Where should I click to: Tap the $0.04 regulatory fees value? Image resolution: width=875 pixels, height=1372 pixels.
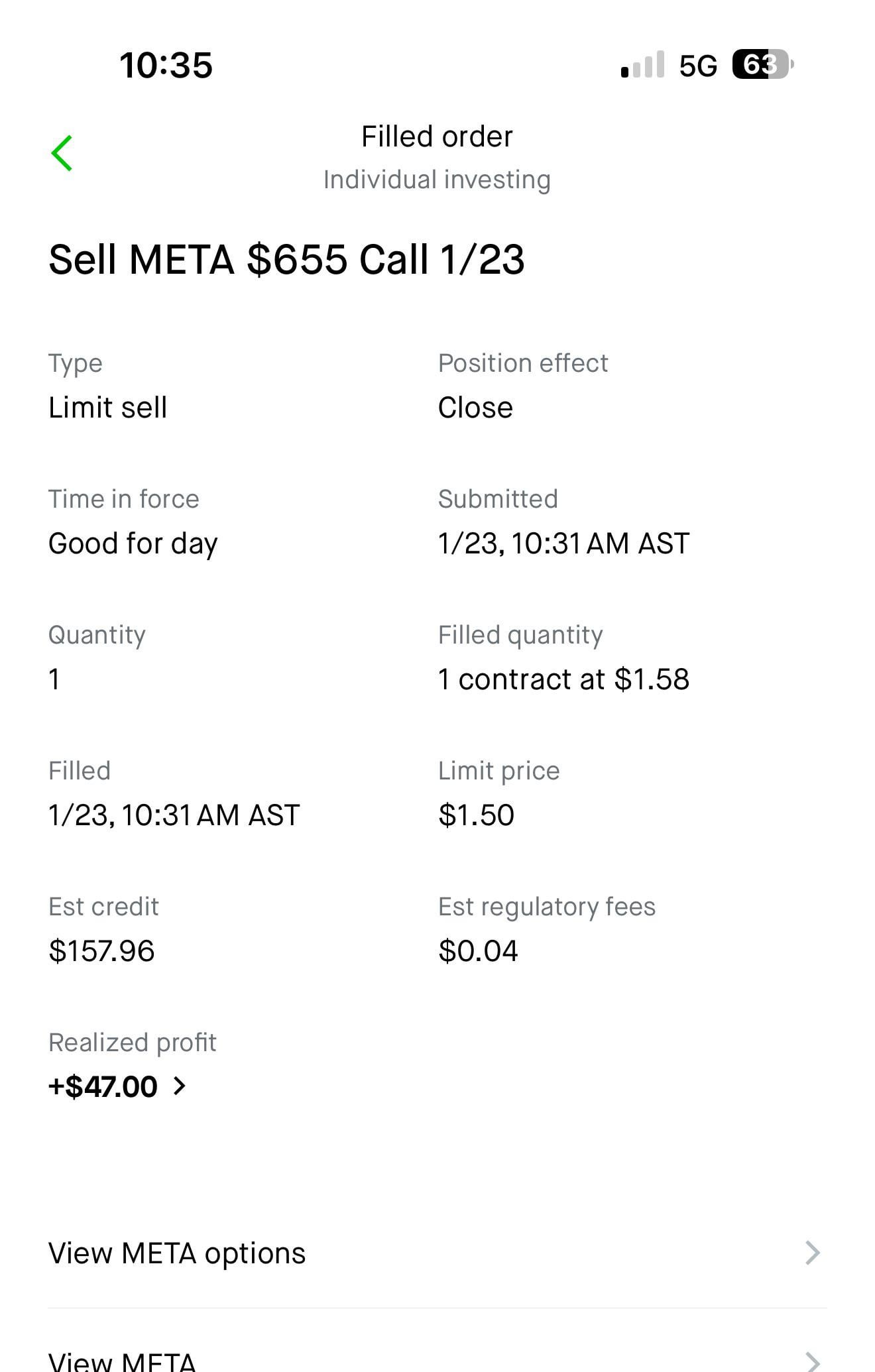point(478,950)
